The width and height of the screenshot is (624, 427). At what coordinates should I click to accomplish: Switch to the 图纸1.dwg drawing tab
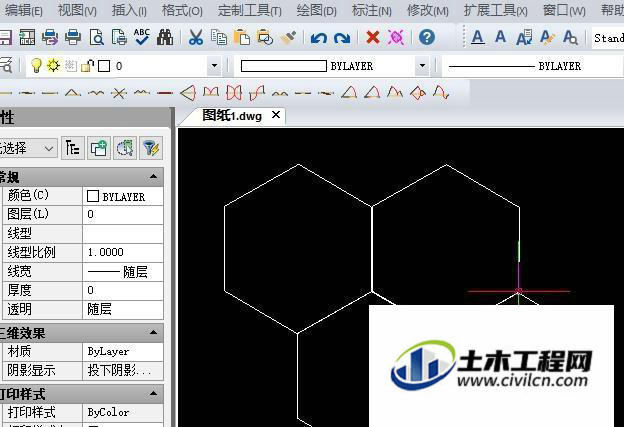point(232,116)
